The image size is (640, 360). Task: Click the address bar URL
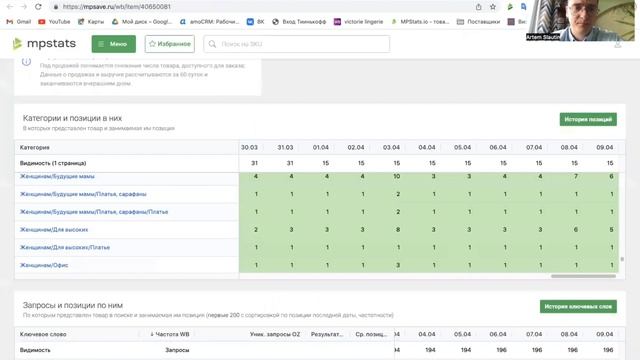[x=117, y=7]
